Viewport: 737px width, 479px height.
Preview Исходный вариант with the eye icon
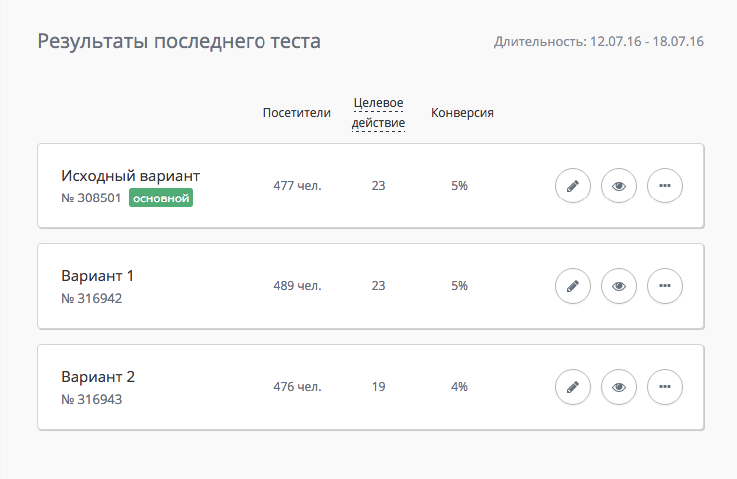coord(619,186)
